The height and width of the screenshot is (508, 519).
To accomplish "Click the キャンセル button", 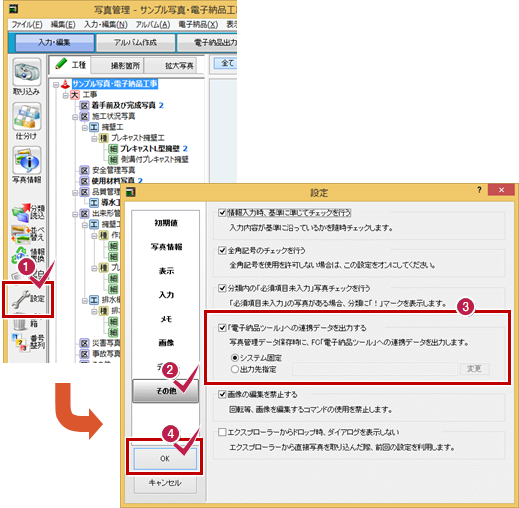I will [x=165, y=483].
